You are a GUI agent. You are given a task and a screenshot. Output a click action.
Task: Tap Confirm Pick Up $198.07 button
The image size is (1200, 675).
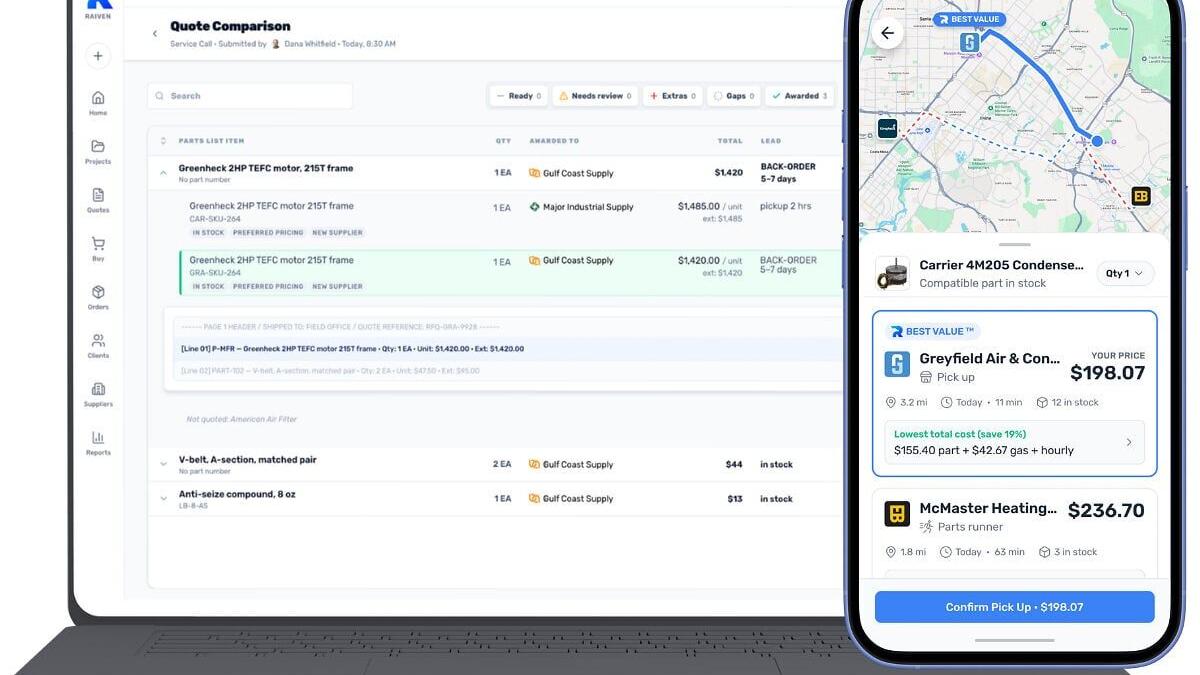click(1014, 607)
